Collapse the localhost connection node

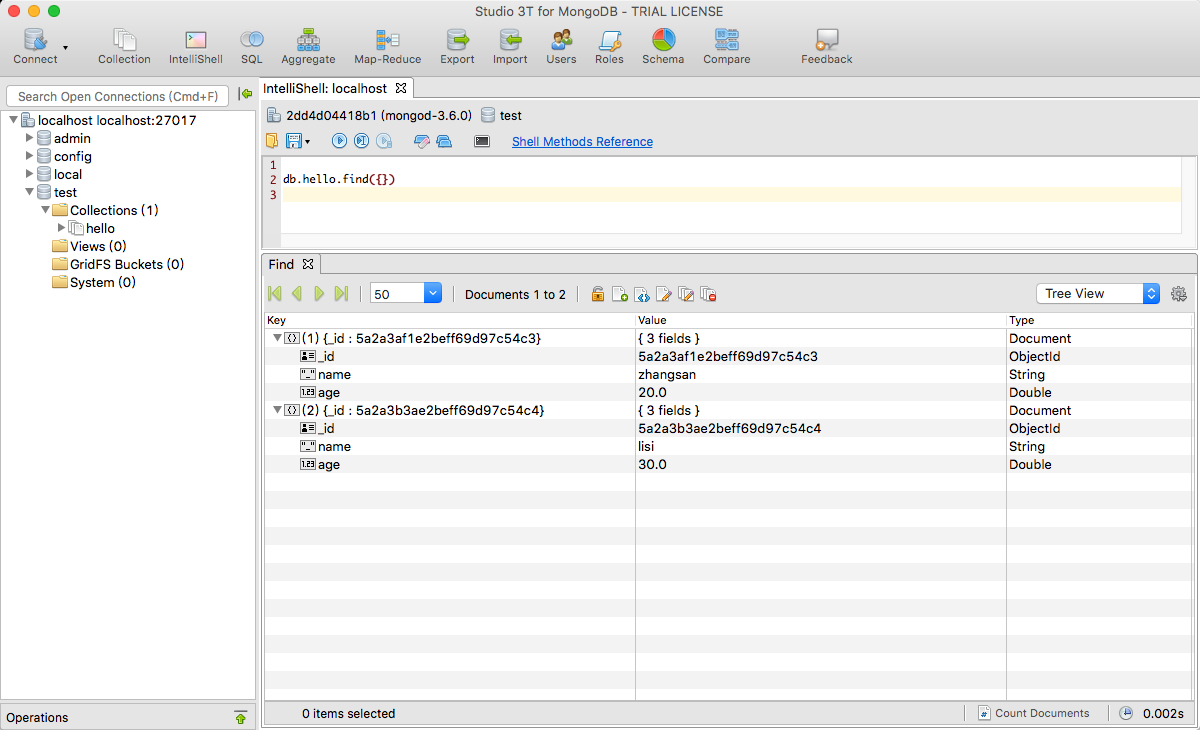coord(12,120)
